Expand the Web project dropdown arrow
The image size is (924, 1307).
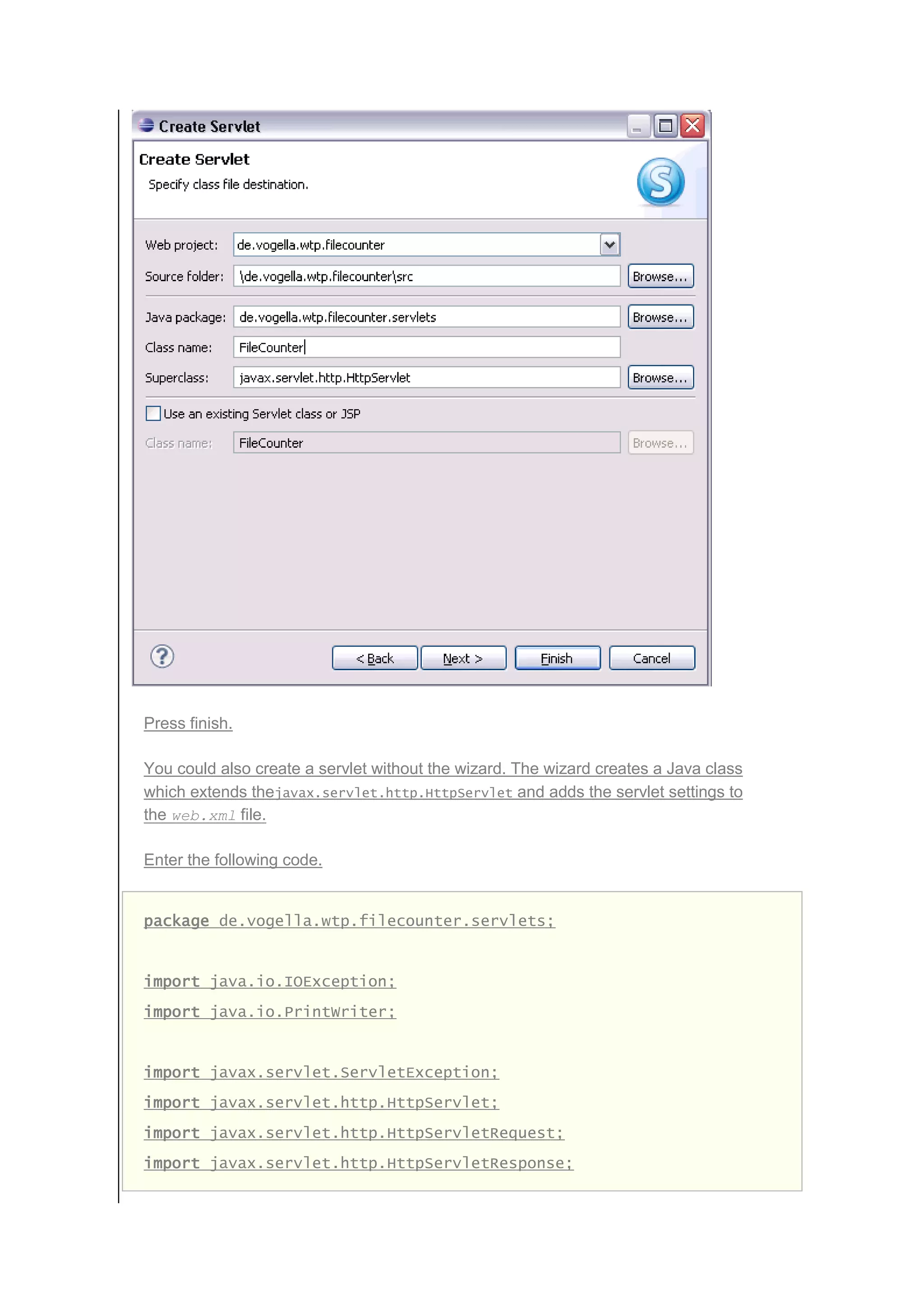610,245
